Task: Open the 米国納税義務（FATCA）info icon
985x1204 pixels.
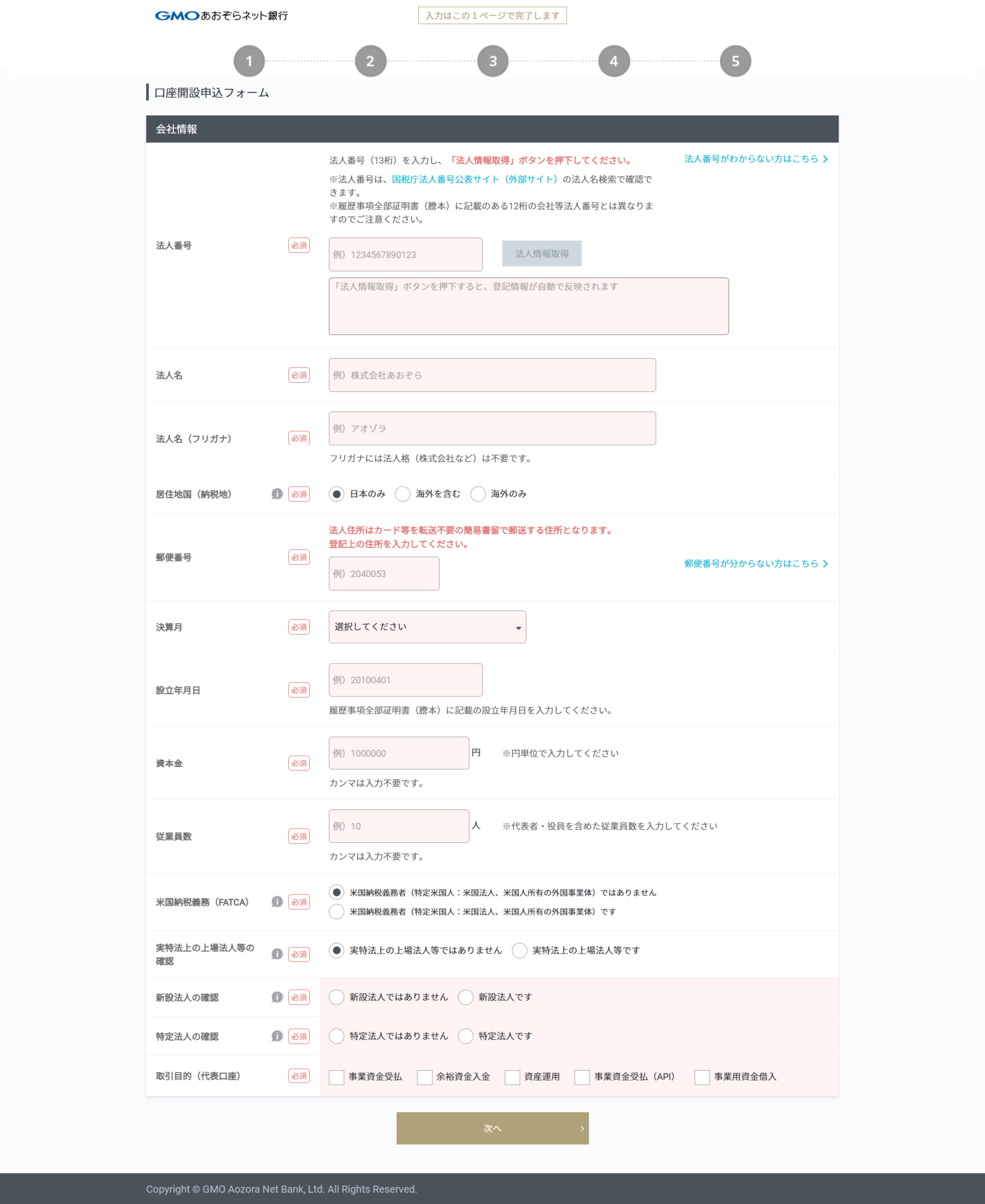Action: point(277,902)
